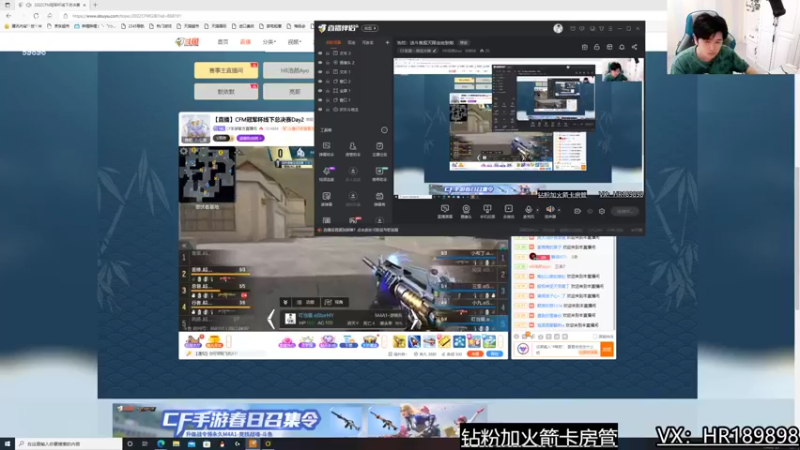Click the orange send button in chat

point(607,349)
